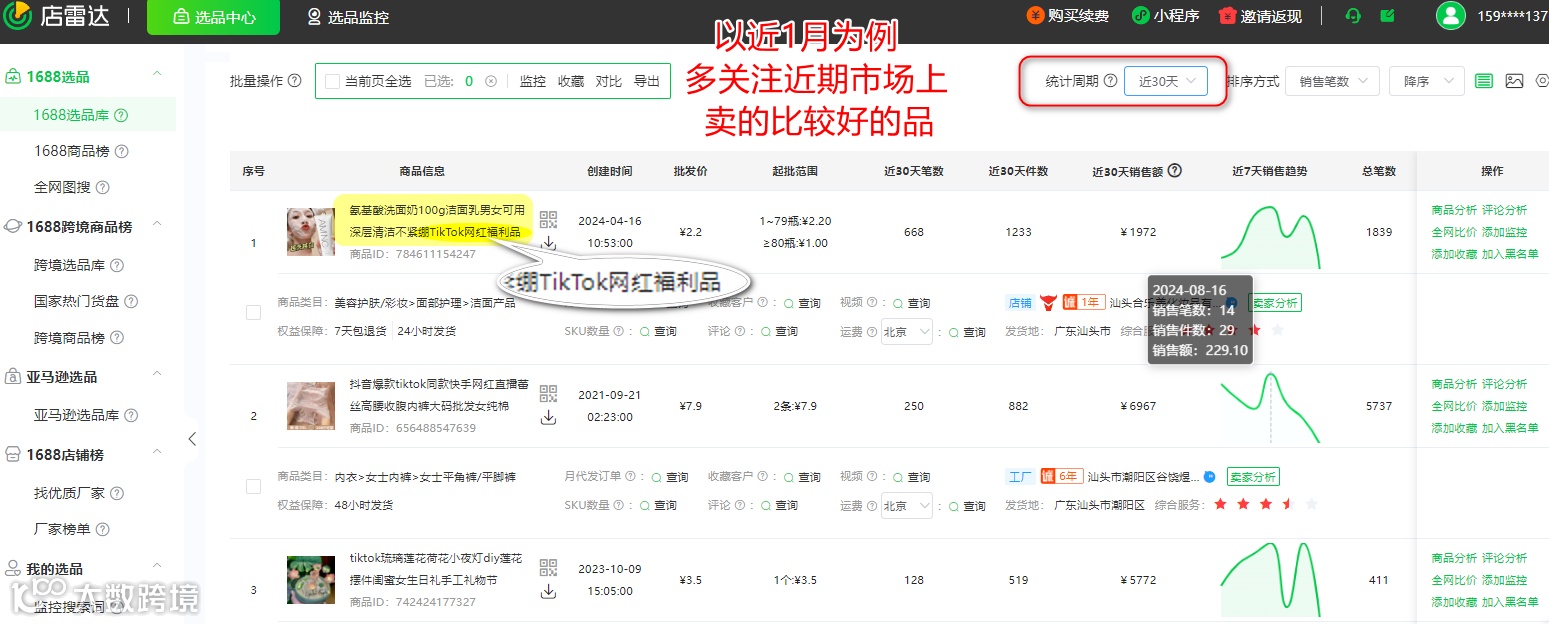This screenshot has height=624, width=1549.
Task: Open the 抖音爆款 内裤 product thumbnail
Action: pyautogui.click(x=311, y=405)
